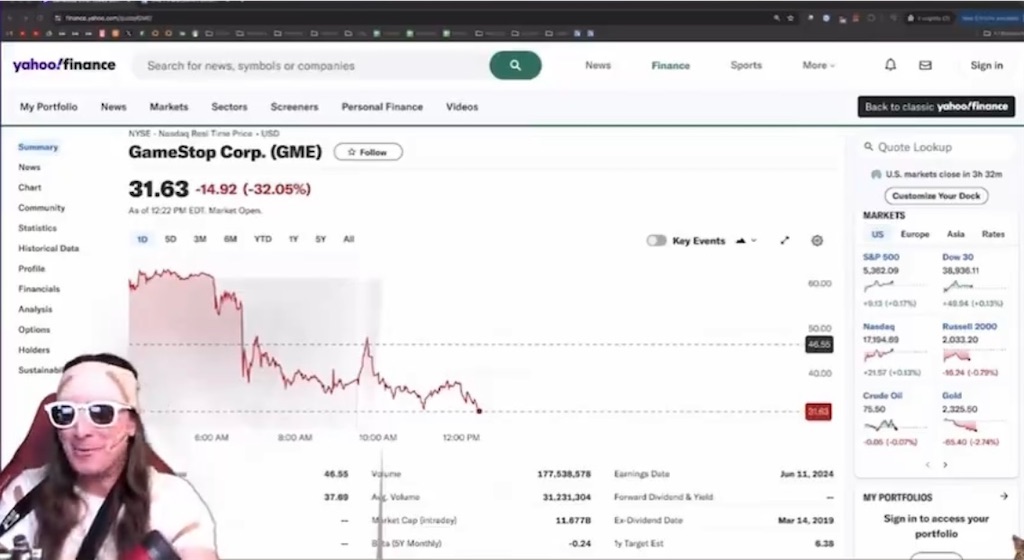The height and width of the screenshot is (560, 1024).
Task: Open Statistics in the left sidebar
Action: coord(37,228)
